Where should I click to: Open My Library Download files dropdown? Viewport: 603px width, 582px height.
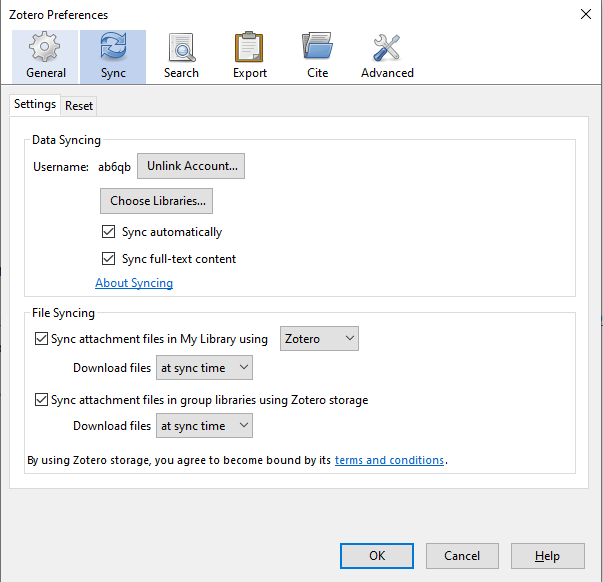[204, 368]
